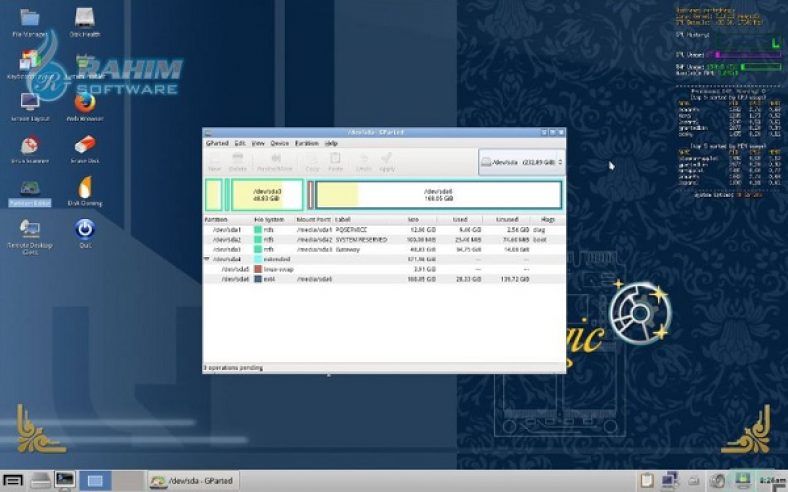
Task: Click the Flags column header
Action: point(548,220)
